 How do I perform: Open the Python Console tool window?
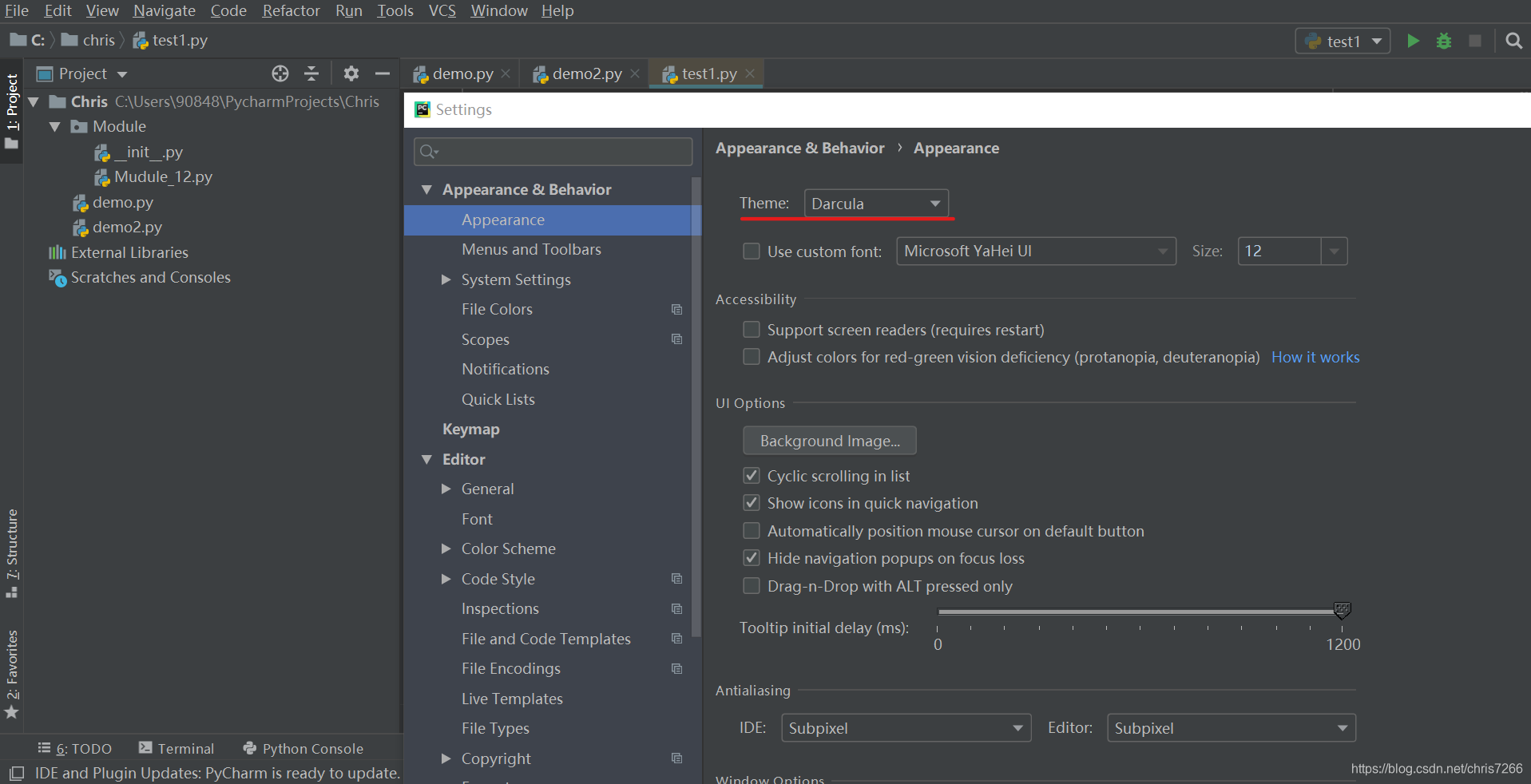[x=303, y=749]
